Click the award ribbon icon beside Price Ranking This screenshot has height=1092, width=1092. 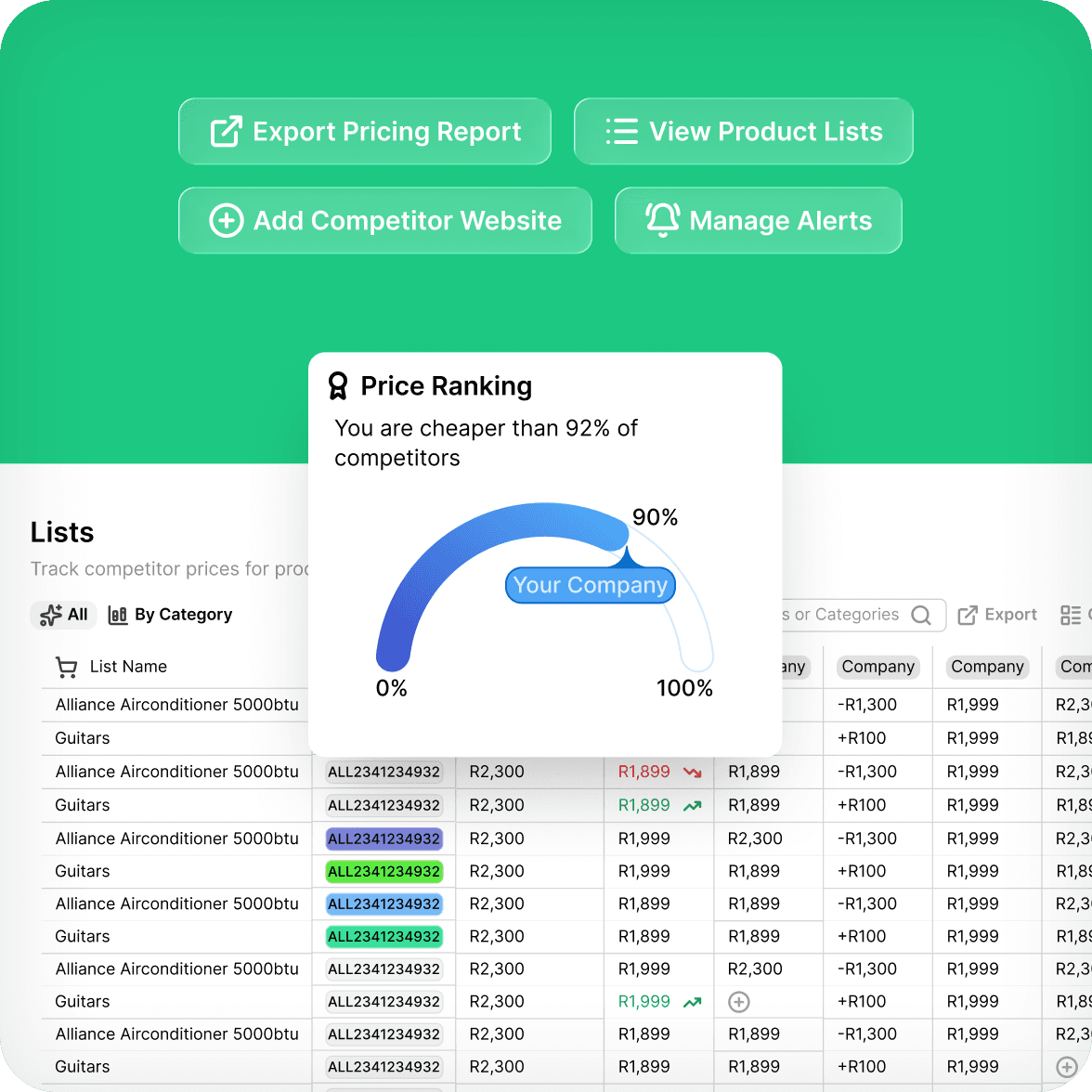point(340,385)
